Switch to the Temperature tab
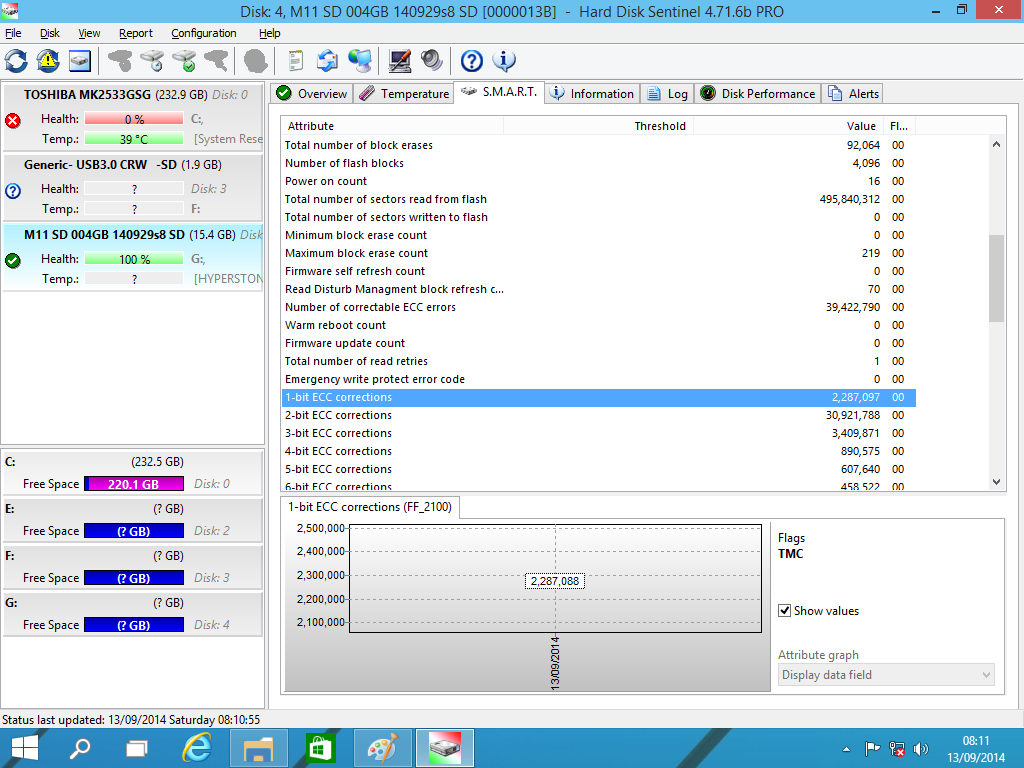The width and height of the screenshot is (1024, 768). (404, 93)
